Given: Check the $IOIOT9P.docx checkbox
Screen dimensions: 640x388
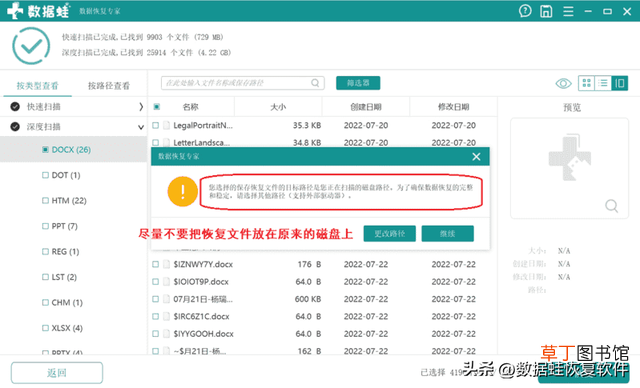Looking at the screenshot, I should (x=156, y=282).
